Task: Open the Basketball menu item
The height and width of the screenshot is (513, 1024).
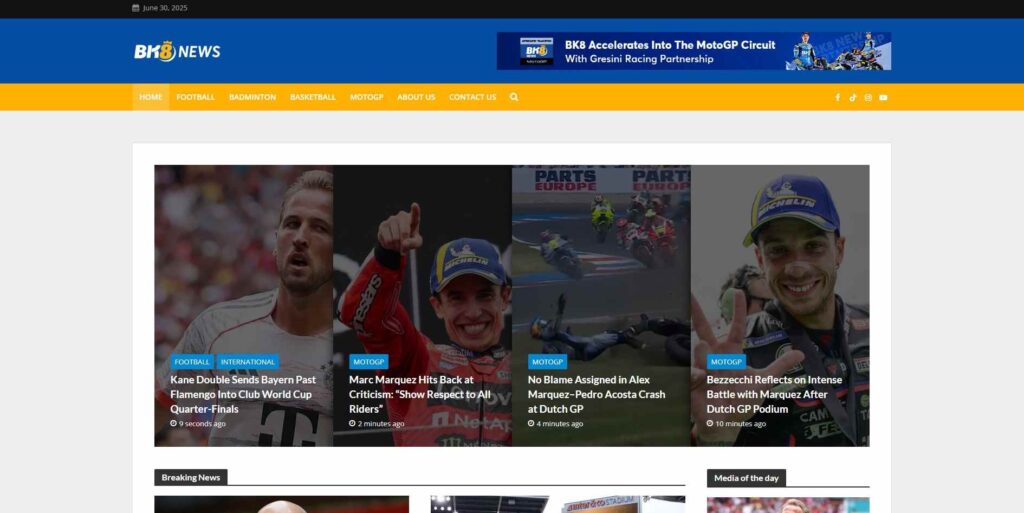Action: point(313,97)
